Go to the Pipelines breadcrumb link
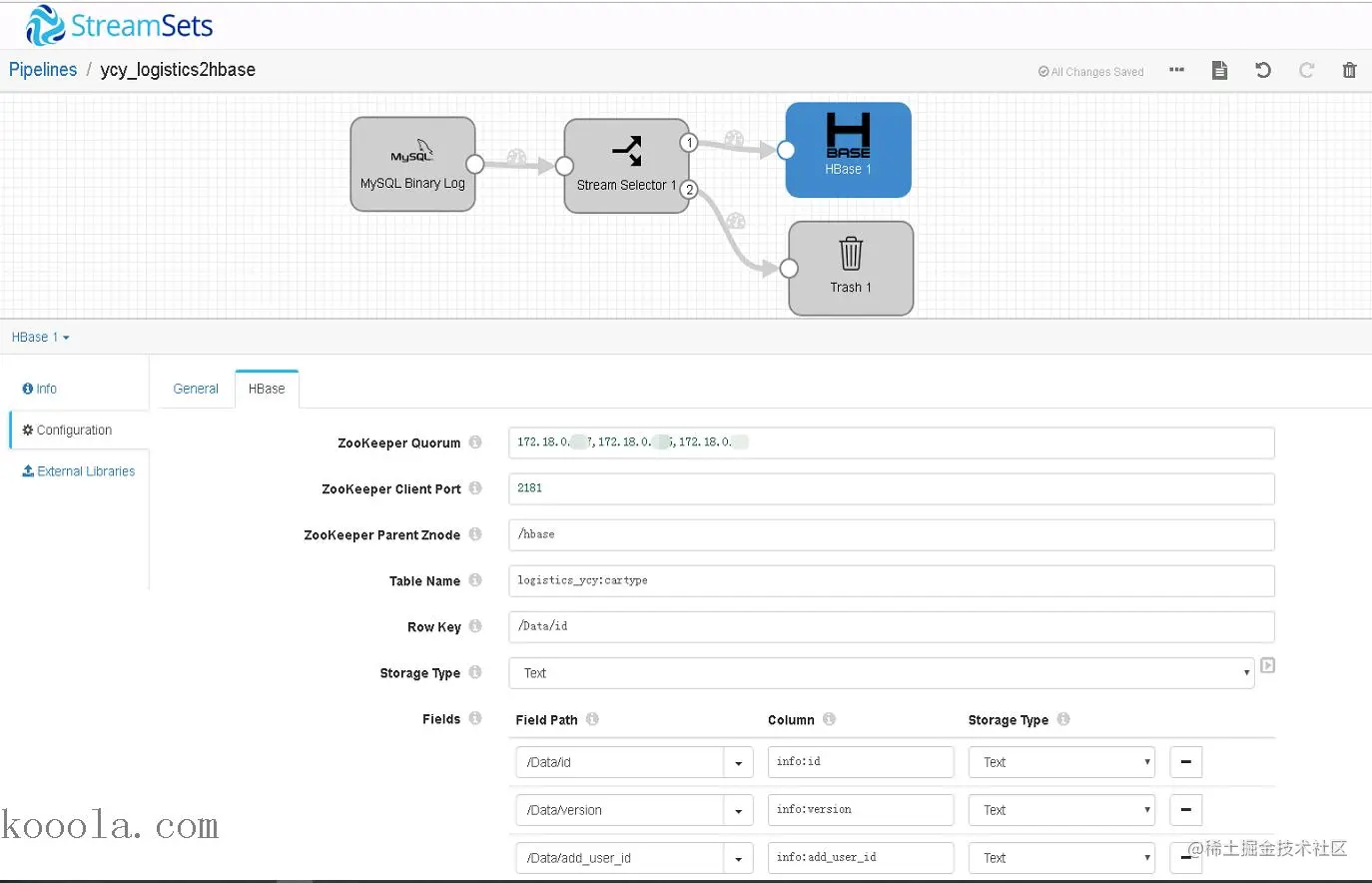This screenshot has height=883, width=1372. point(43,70)
